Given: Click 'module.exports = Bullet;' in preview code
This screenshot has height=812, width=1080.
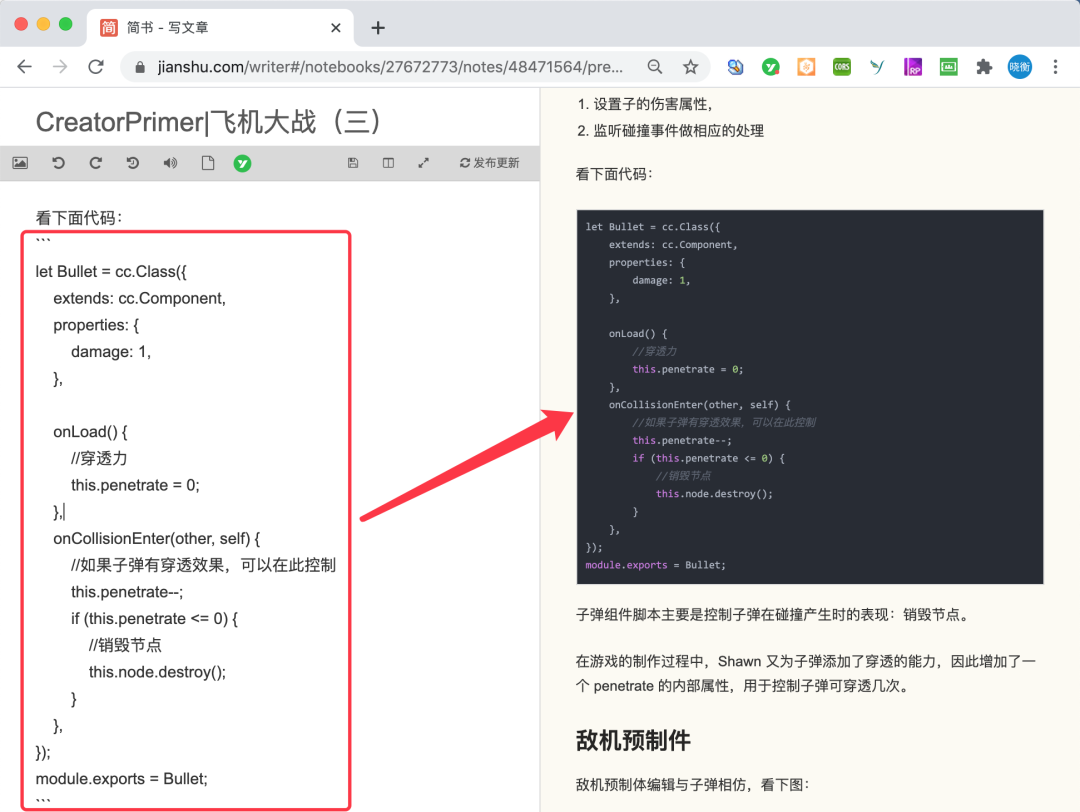Looking at the screenshot, I should 655,565.
